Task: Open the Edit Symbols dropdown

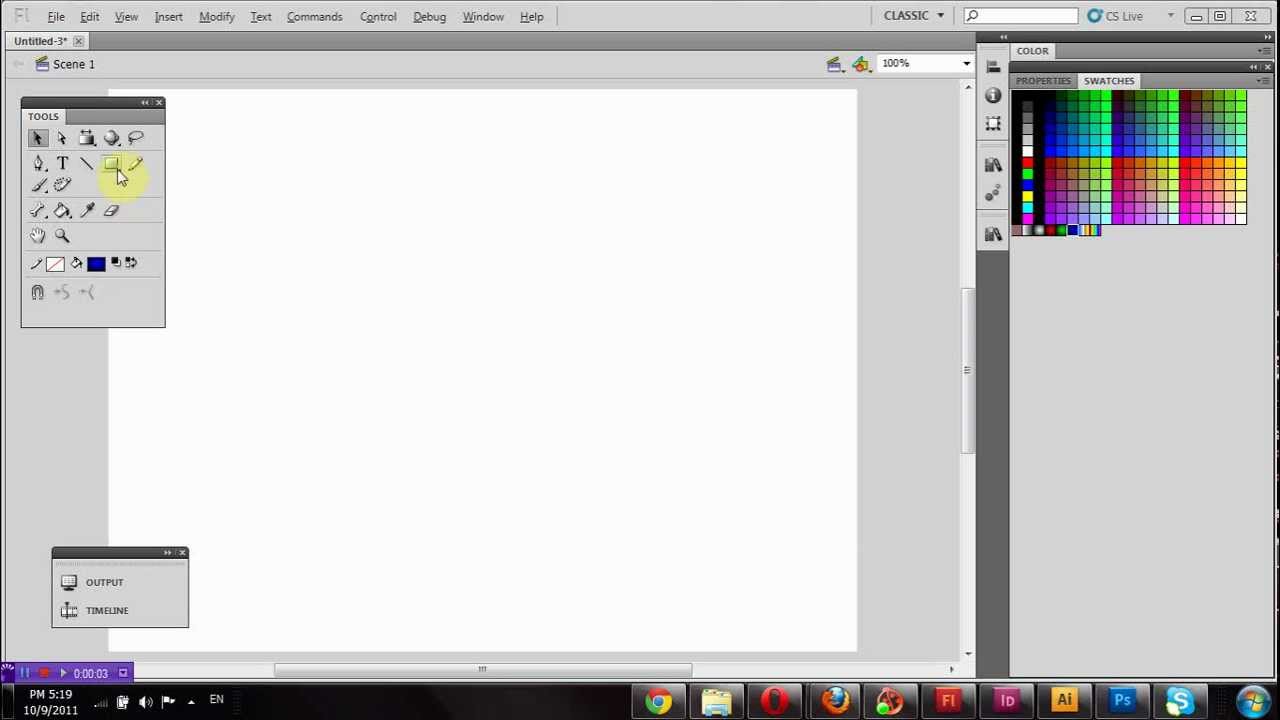Action: [x=861, y=64]
